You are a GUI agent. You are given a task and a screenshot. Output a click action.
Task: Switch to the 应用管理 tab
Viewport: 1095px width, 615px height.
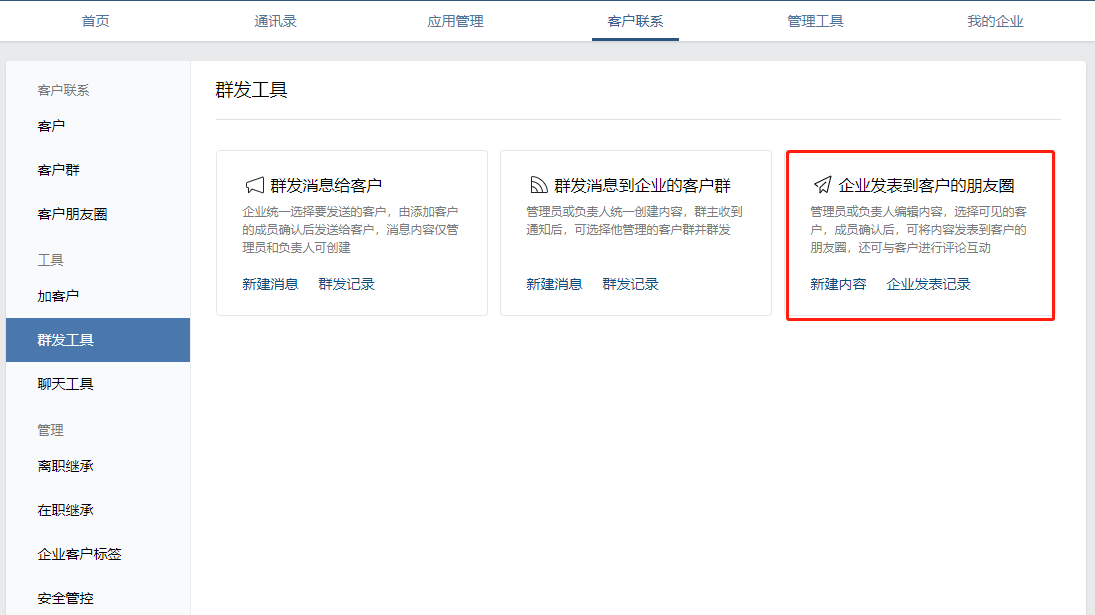coord(455,20)
